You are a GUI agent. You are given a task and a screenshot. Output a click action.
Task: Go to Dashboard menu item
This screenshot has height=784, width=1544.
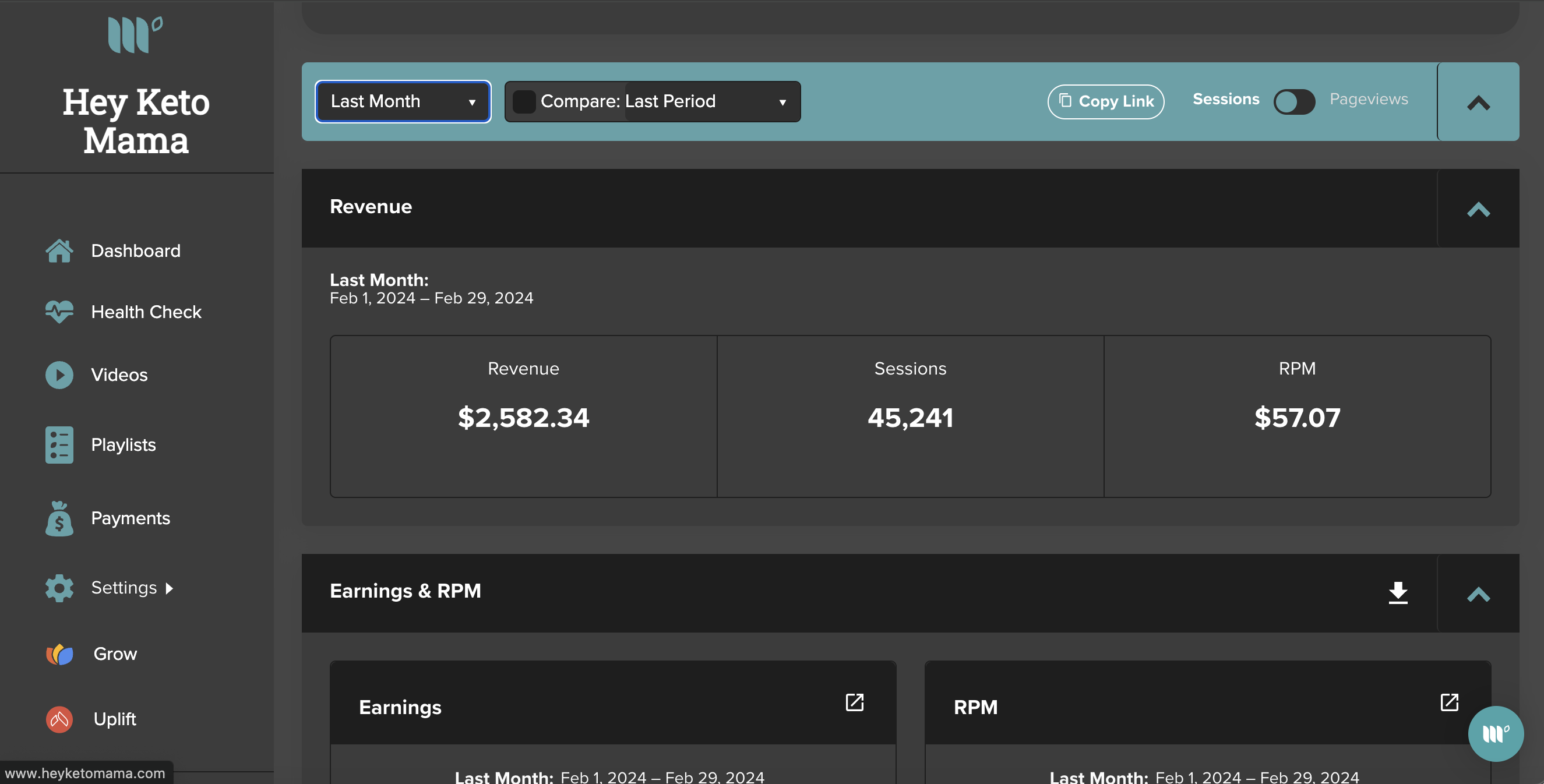[135, 250]
